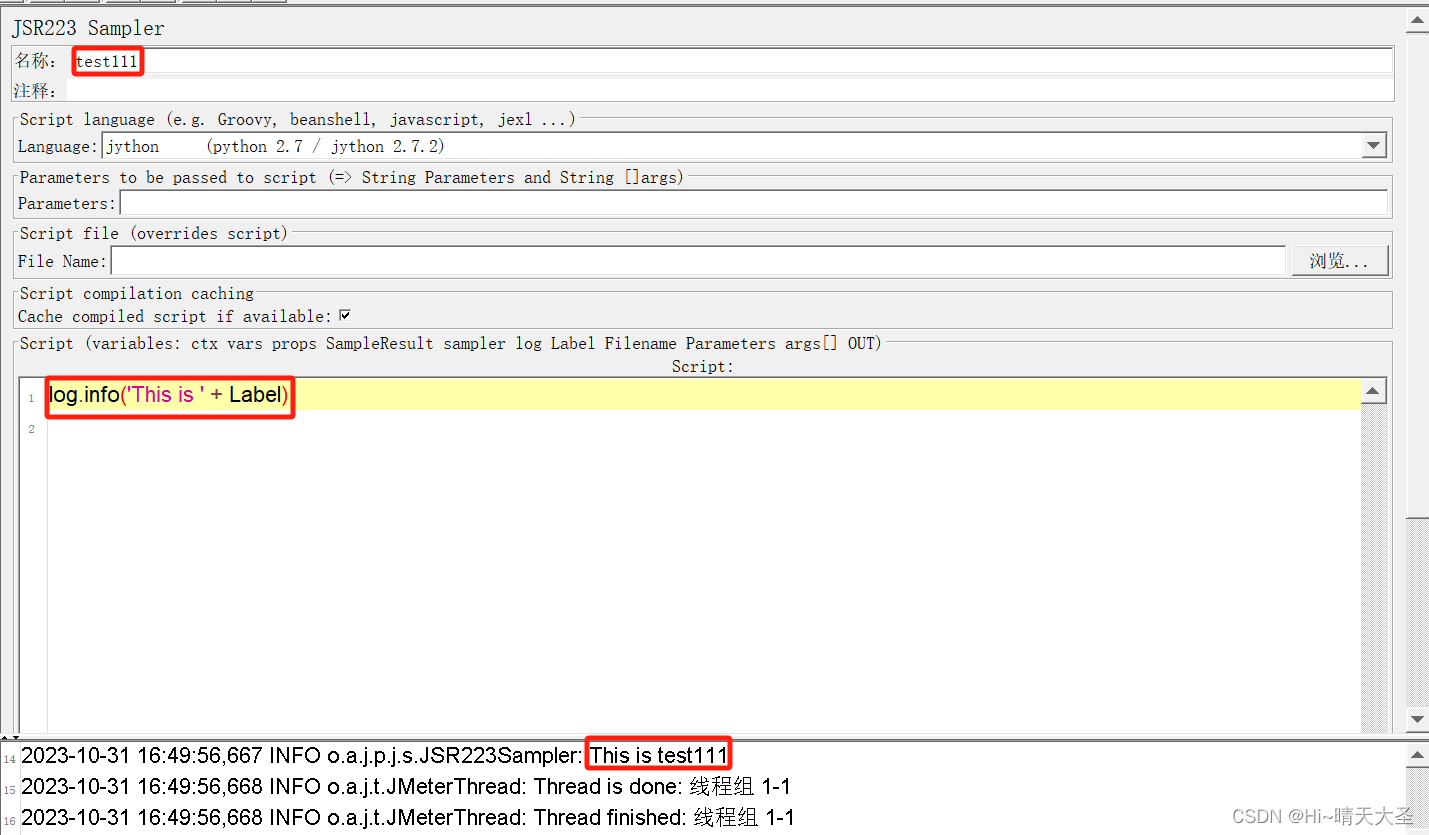Click the Parameters to be passed to script label

point(352,177)
